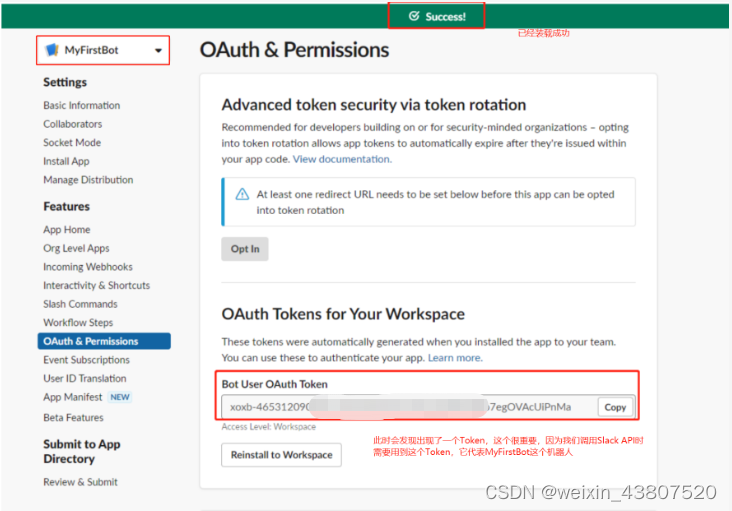The width and height of the screenshot is (732, 511).
Task: Go to Slash Commands
Action: pyautogui.click(x=80, y=304)
